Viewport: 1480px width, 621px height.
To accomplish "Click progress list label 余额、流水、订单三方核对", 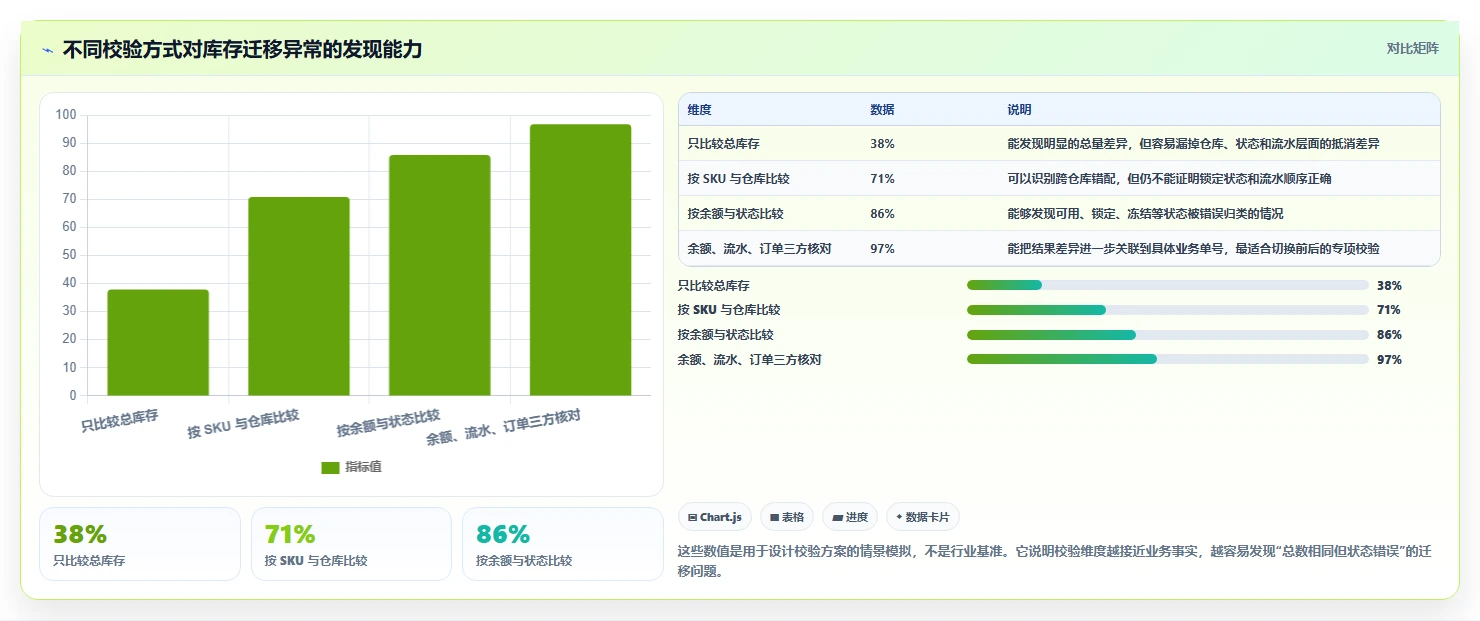I will coord(749,359).
